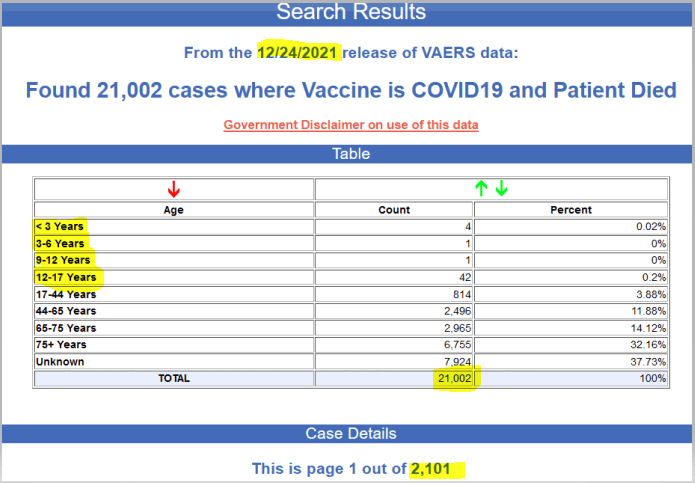695x483 pixels.
Task: Click the red down arrow above Age
Action: click(173, 189)
